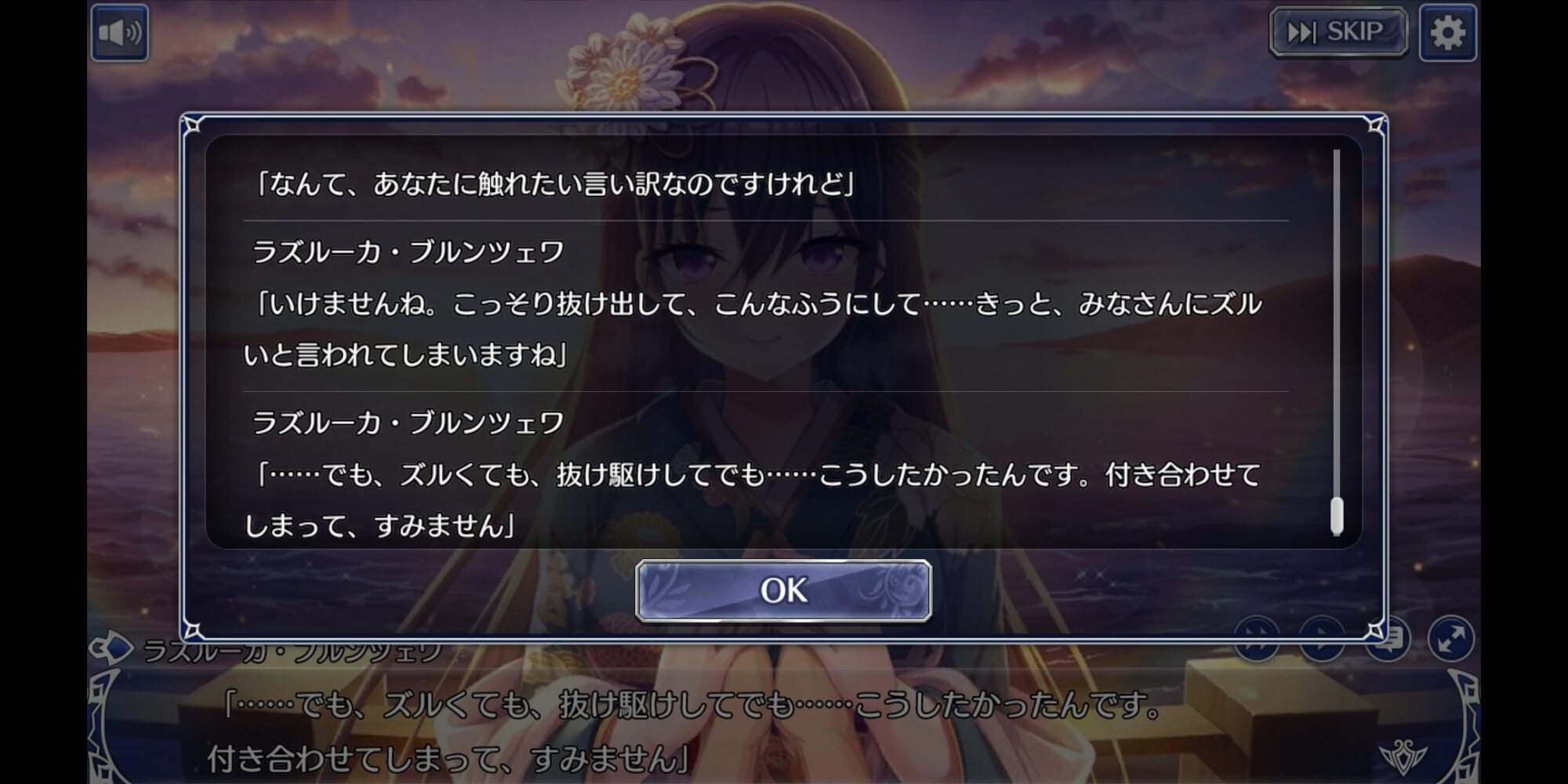1568x784 pixels.
Task: Open the backlog speech bubble icon
Action: point(1387,639)
